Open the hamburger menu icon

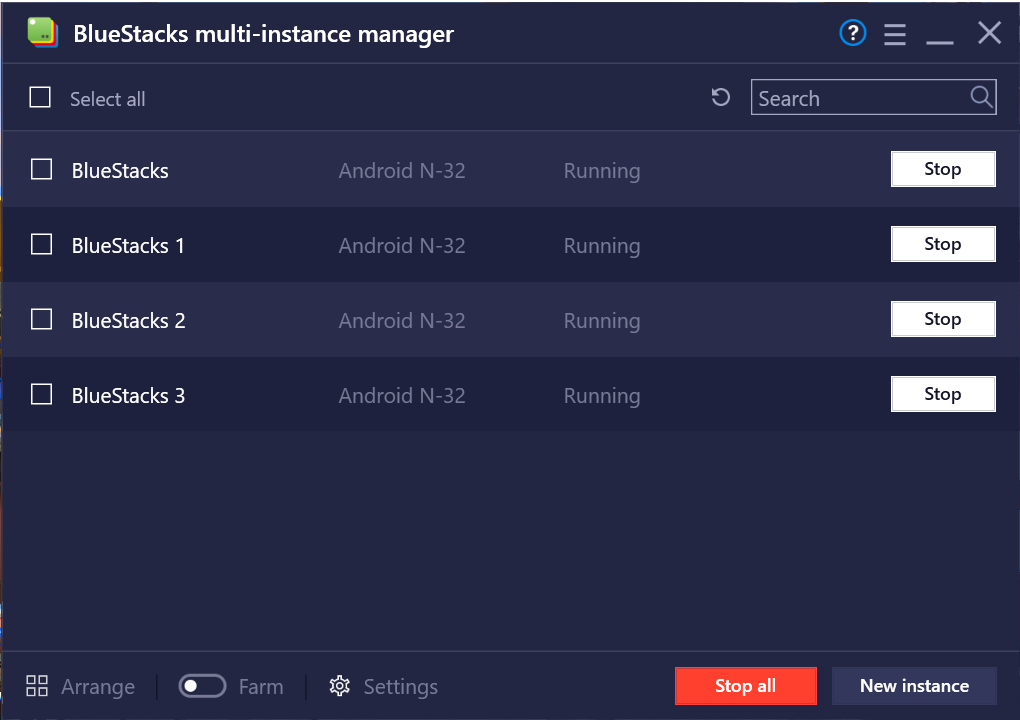pyautogui.click(x=894, y=34)
